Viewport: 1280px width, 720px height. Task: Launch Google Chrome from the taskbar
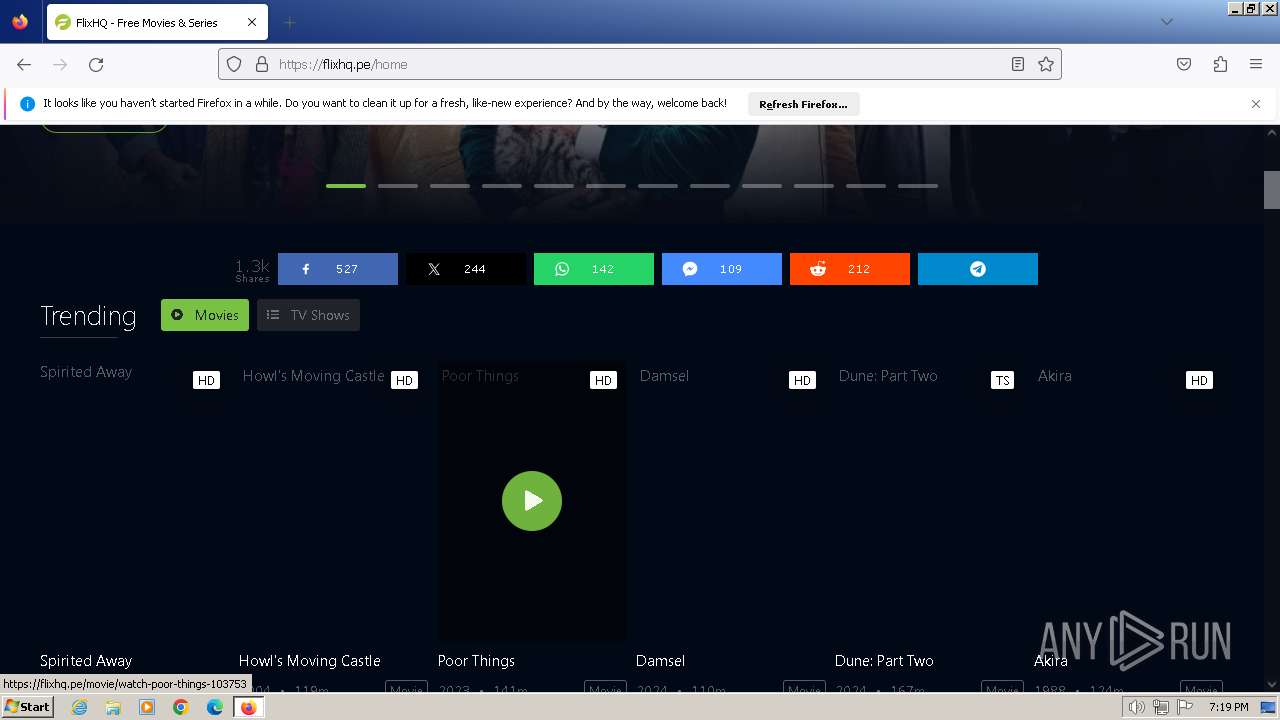(x=181, y=707)
